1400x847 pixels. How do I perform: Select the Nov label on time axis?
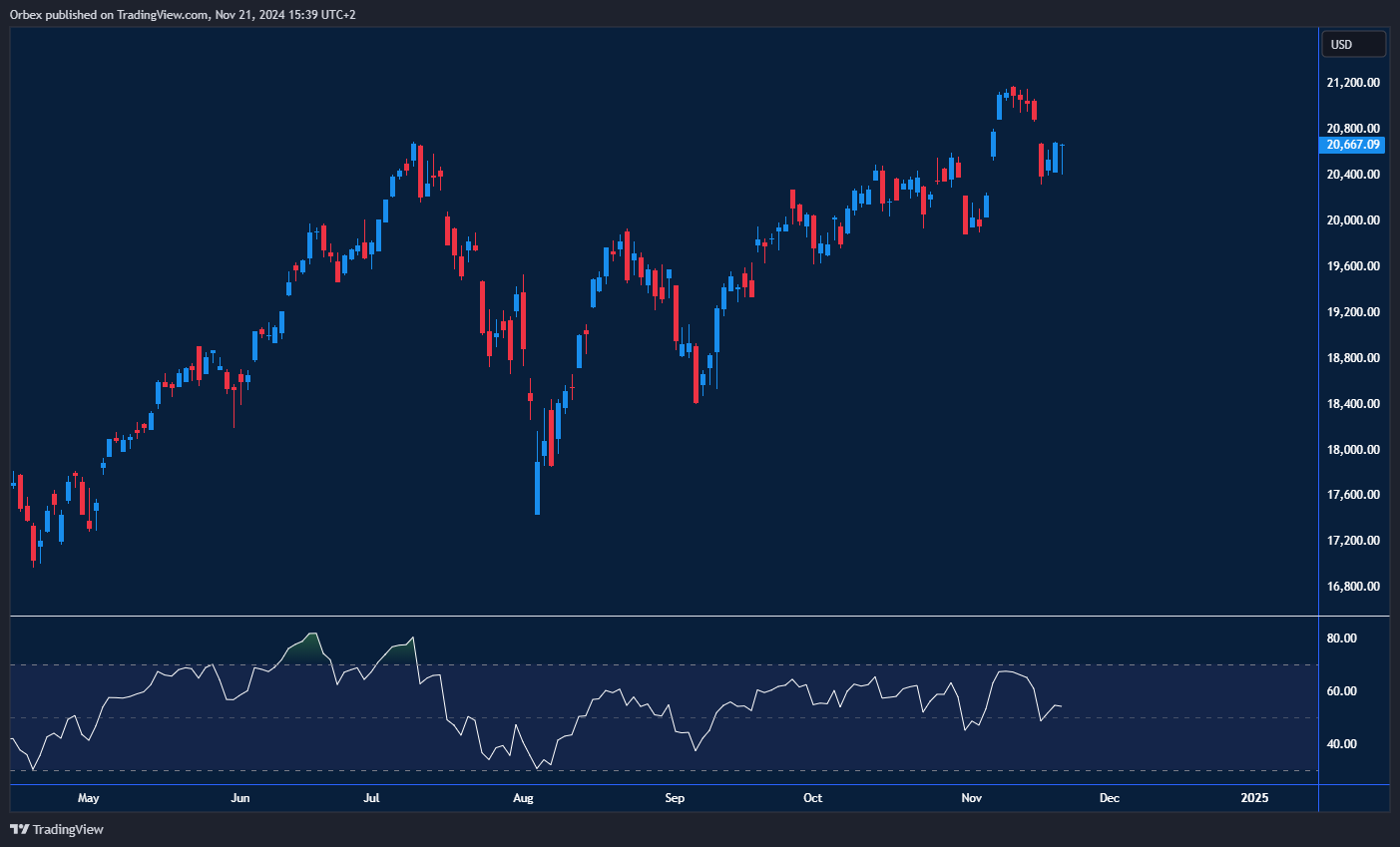[x=971, y=798]
